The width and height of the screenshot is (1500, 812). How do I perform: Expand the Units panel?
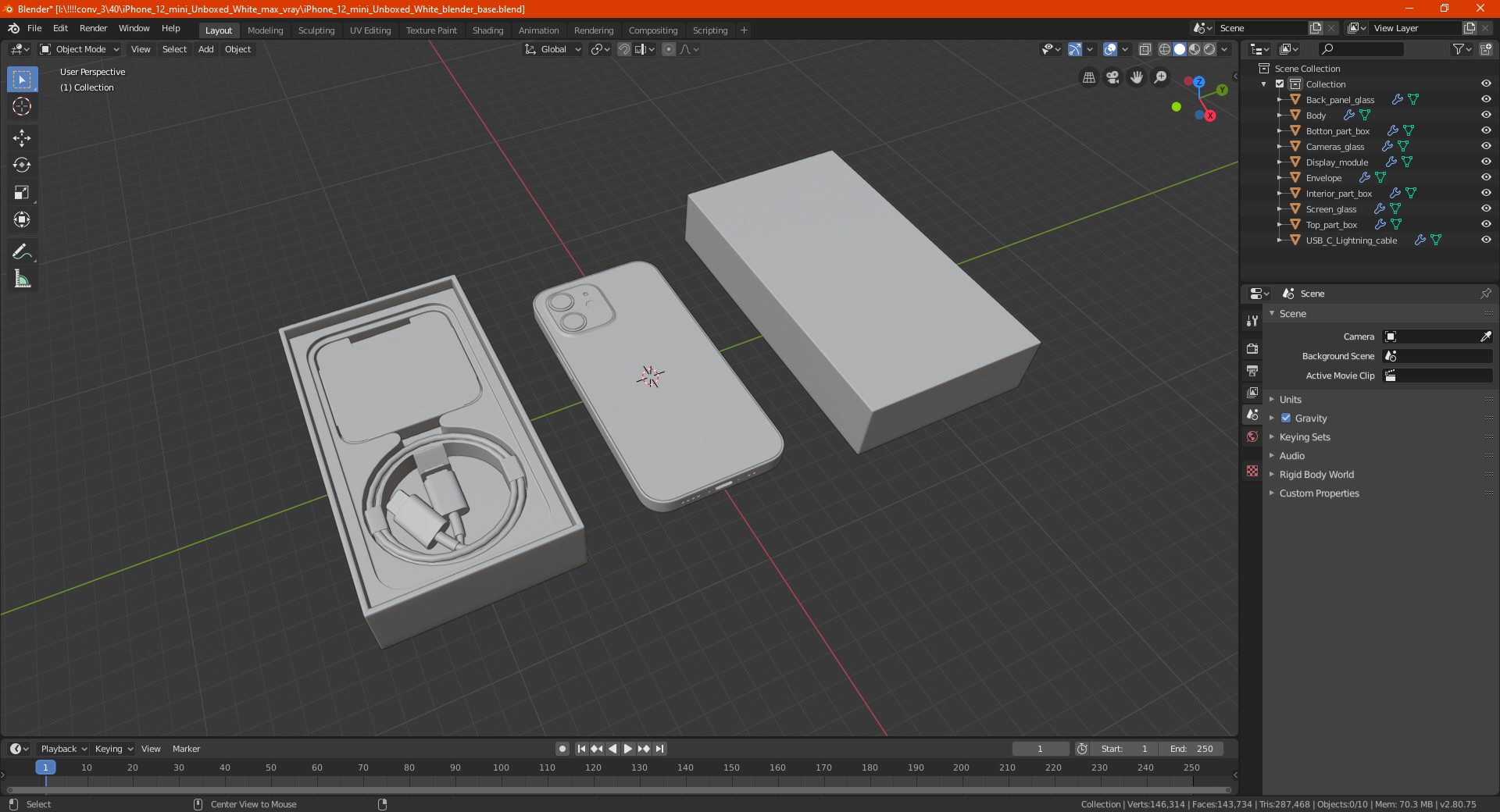pyautogui.click(x=1290, y=400)
